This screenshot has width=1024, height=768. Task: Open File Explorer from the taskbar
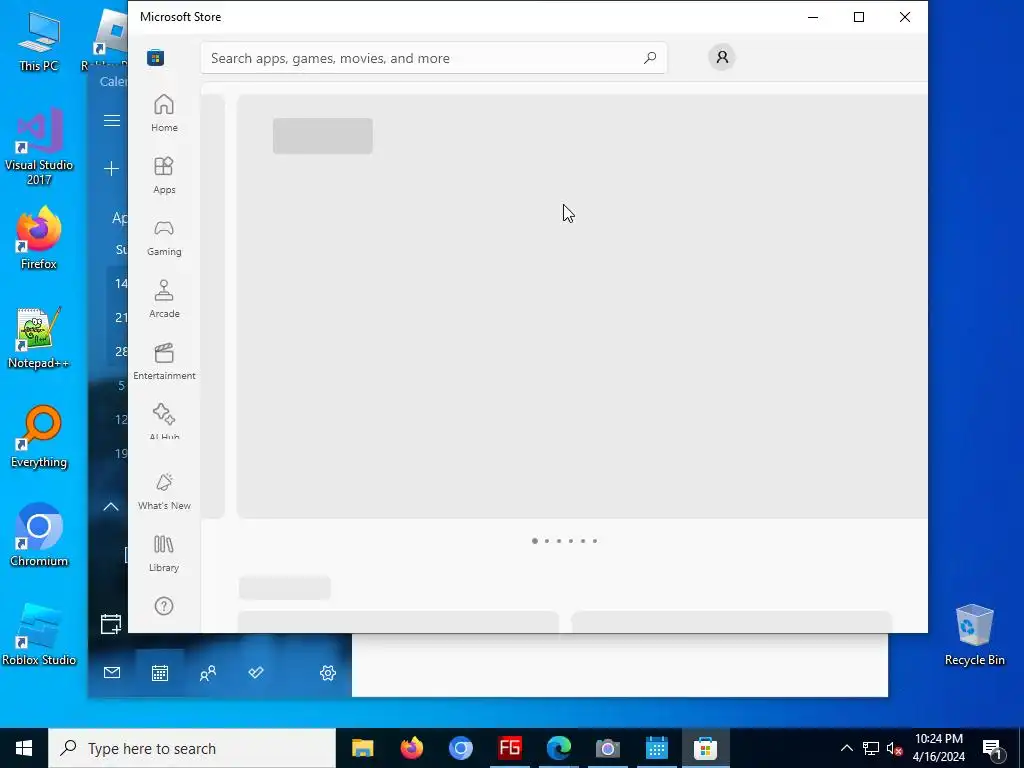point(362,748)
